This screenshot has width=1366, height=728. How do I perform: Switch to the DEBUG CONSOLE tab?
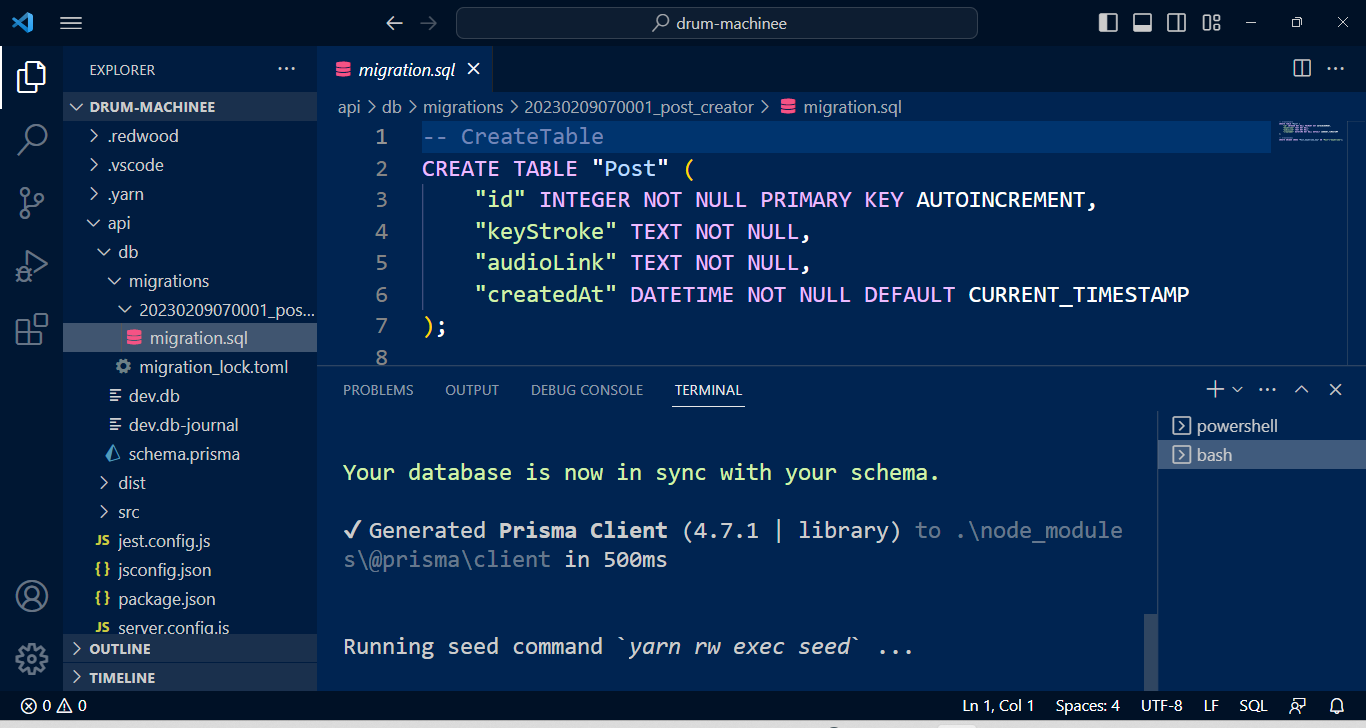click(587, 390)
